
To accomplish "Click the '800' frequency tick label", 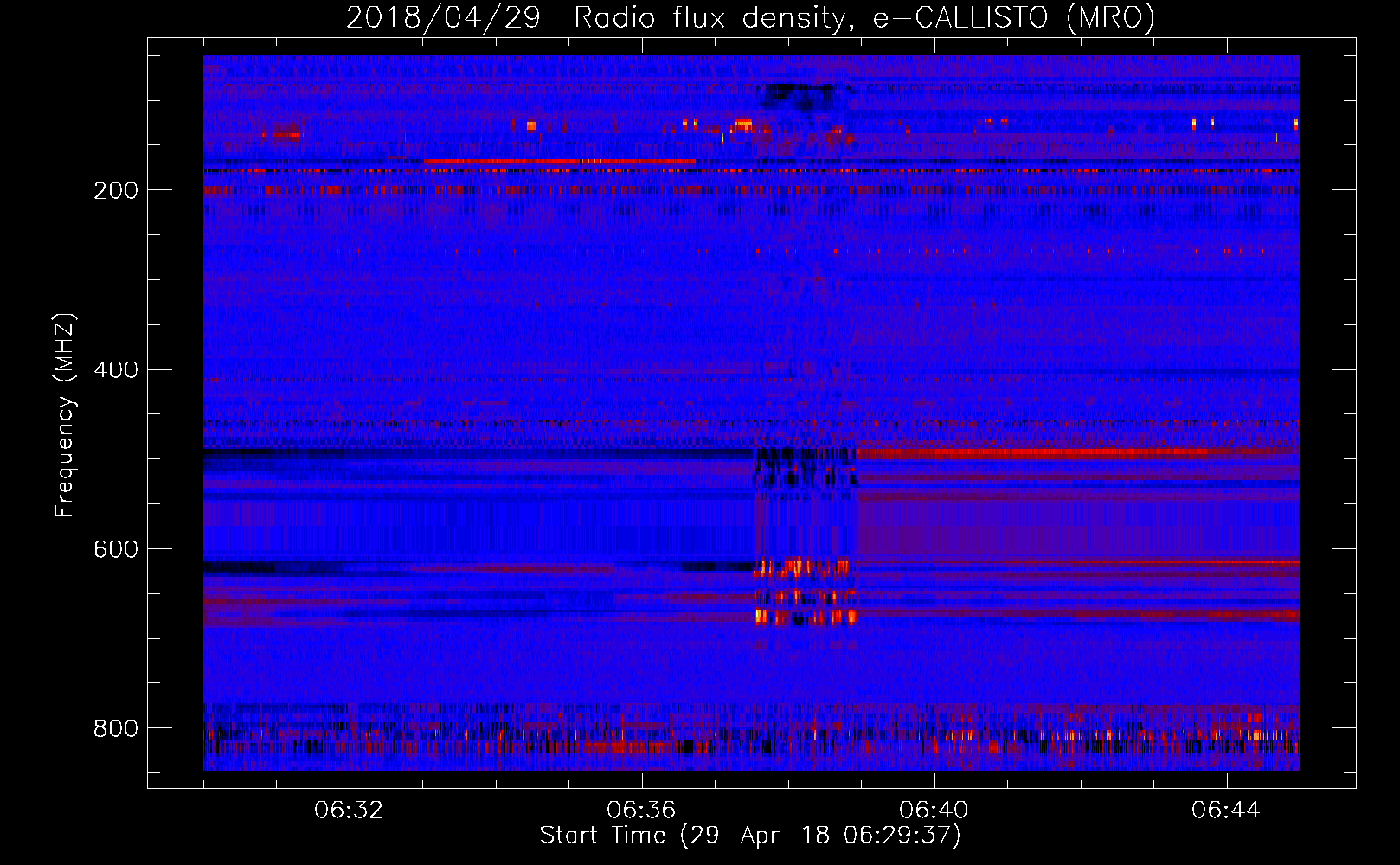I will [x=115, y=728].
